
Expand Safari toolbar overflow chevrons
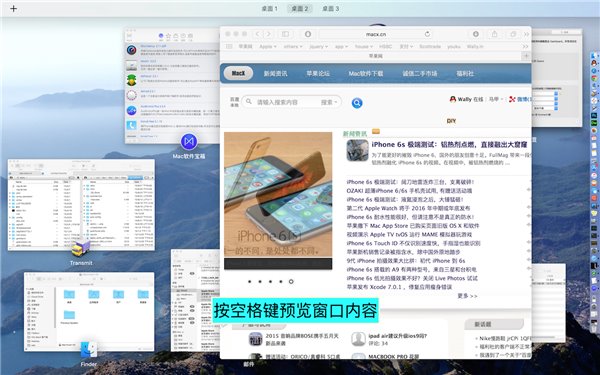pyautogui.click(x=527, y=34)
